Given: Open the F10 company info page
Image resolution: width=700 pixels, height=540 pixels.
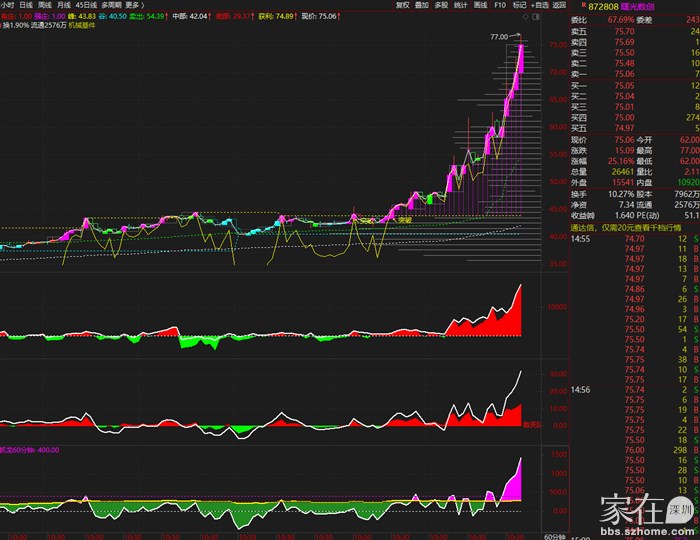Looking at the screenshot, I should tap(500, 5).
